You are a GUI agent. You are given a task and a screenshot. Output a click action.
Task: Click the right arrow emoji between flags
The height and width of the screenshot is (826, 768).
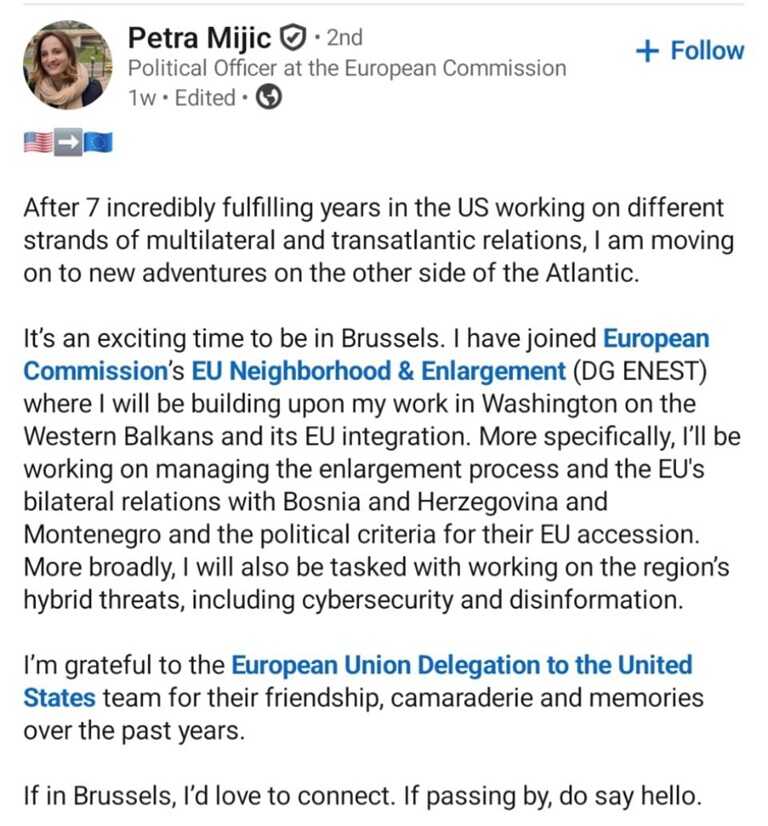pyautogui.click(x=67, y=143)
